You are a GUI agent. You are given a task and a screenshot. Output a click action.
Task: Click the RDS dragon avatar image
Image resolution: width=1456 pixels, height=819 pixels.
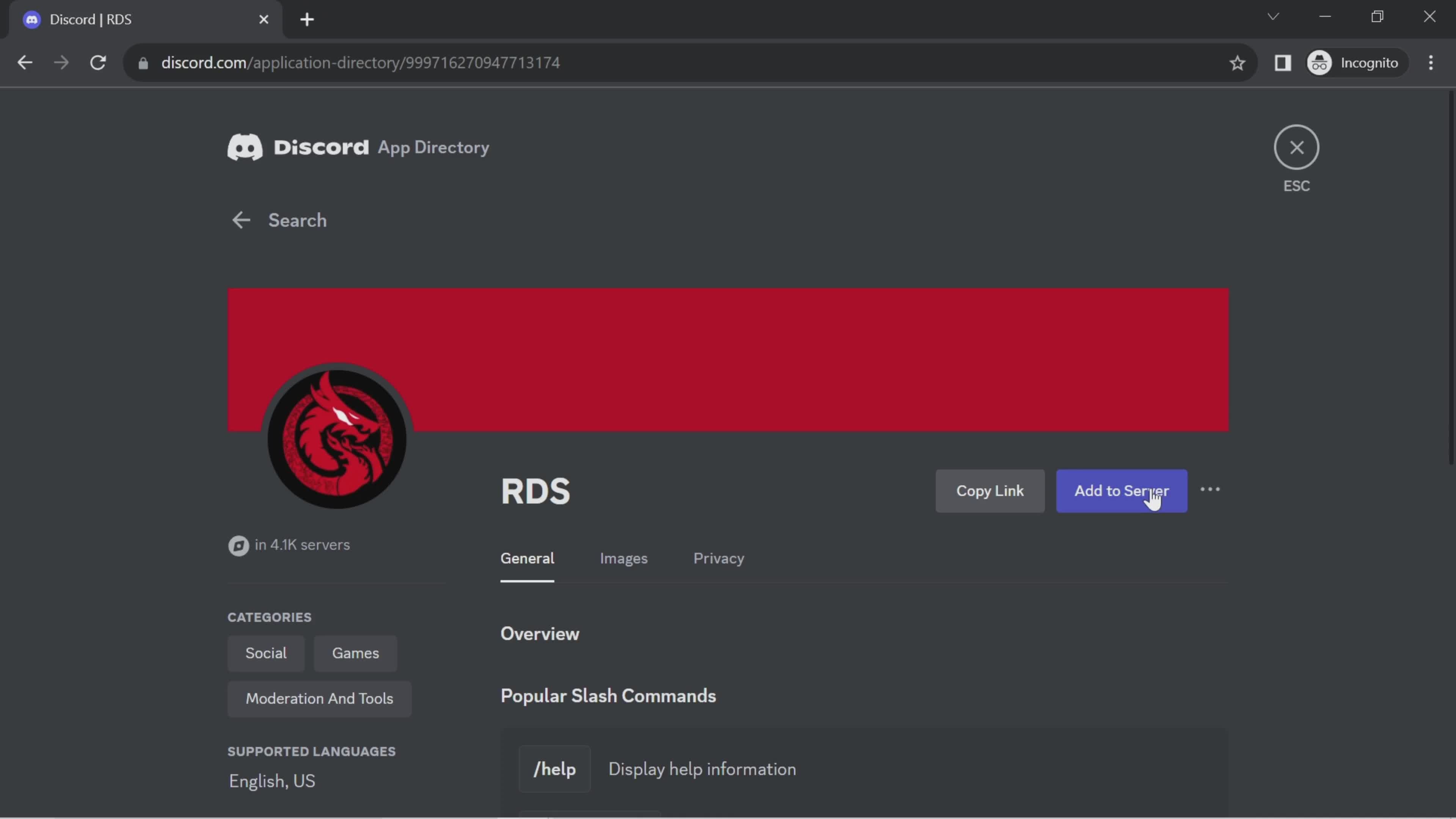[337, 439]
